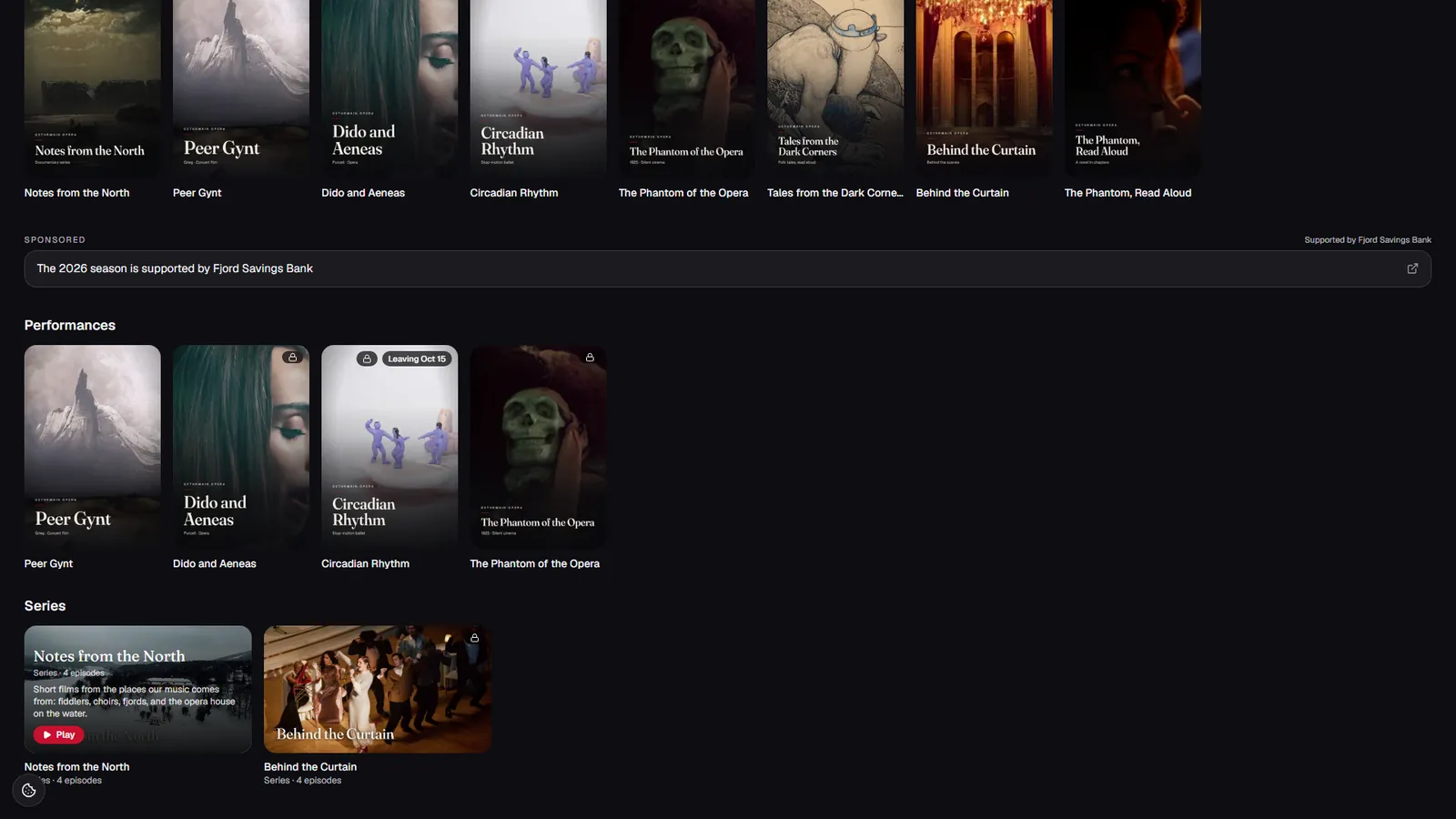Open the Behind the Curtain series thumbnail
This screenshot has width=1456, height=819.
(x=378, y=689)
